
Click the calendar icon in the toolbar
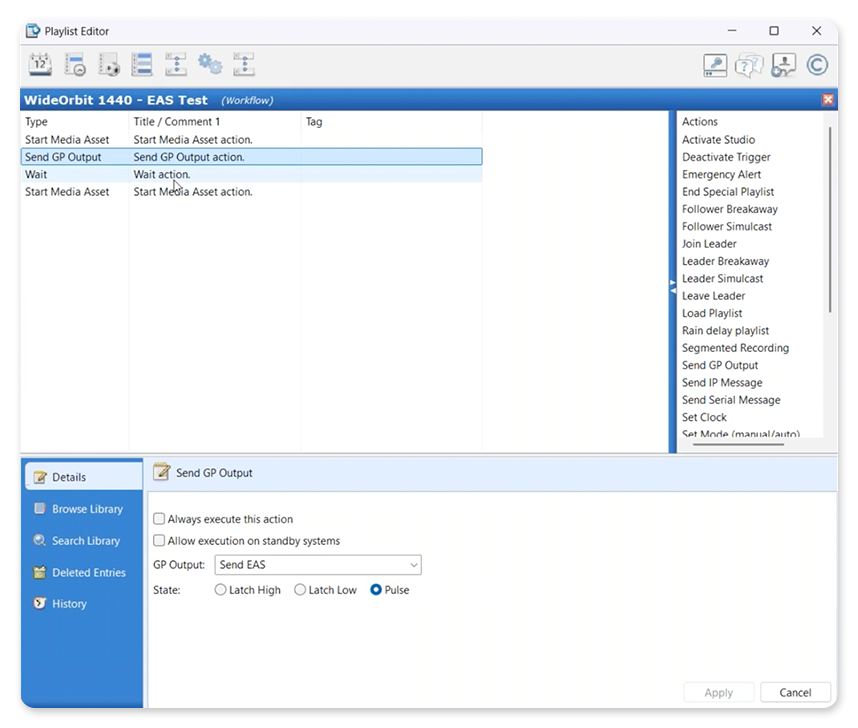40,65
